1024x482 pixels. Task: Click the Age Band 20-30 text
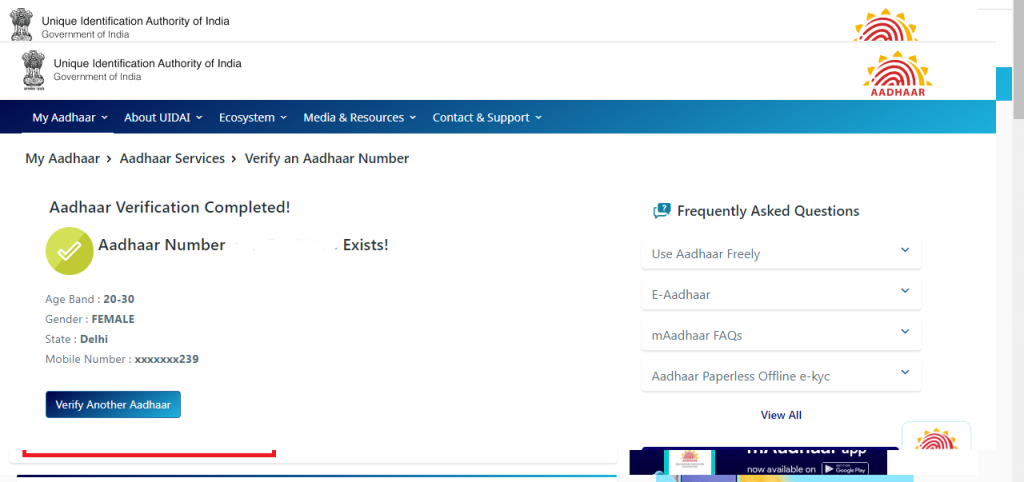[89, 299]
